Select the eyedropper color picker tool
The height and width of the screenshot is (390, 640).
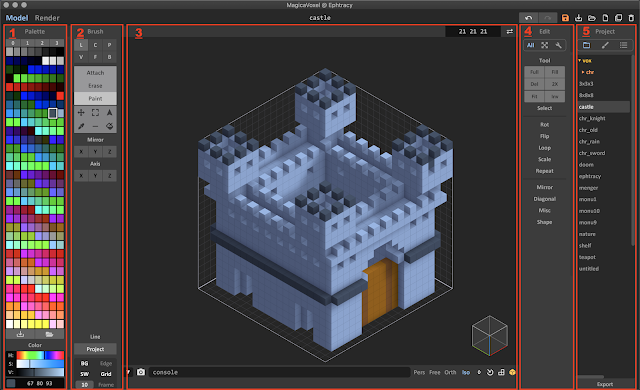pos(81,126)
